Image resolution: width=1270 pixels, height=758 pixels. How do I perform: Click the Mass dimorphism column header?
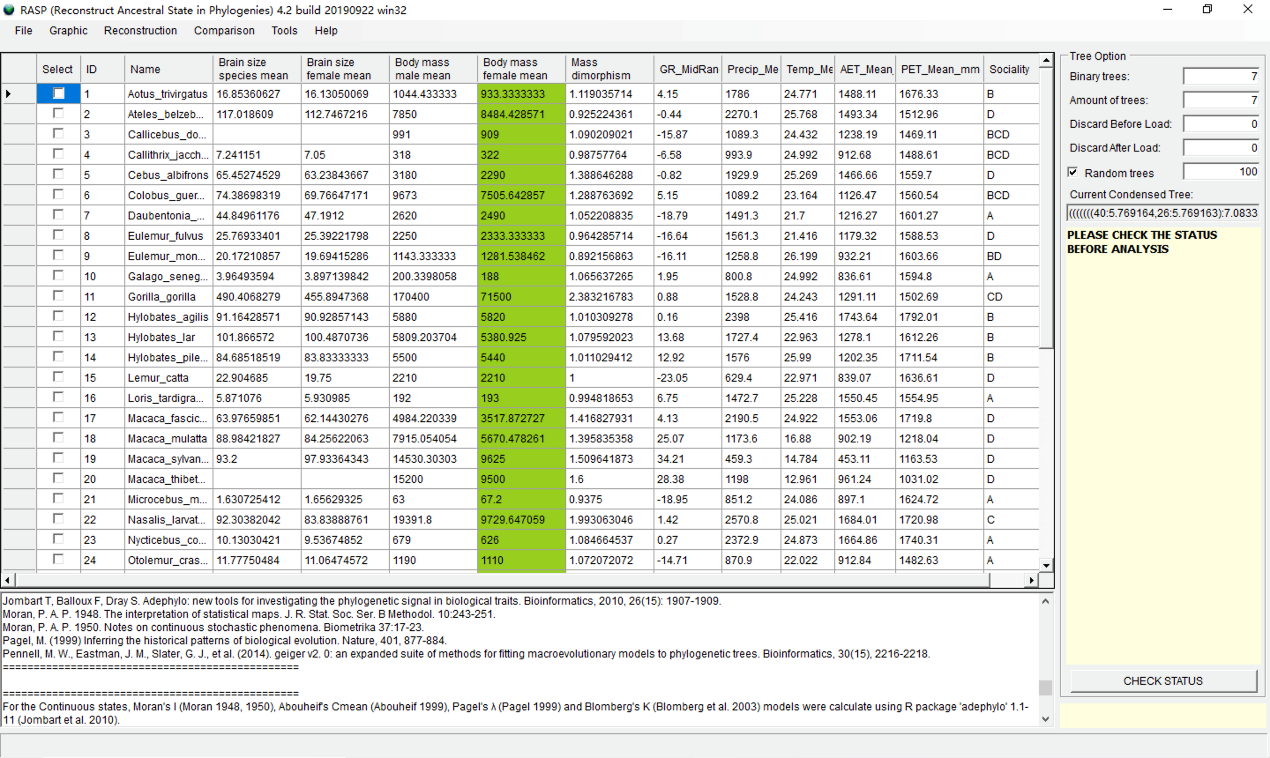point(609,69)
